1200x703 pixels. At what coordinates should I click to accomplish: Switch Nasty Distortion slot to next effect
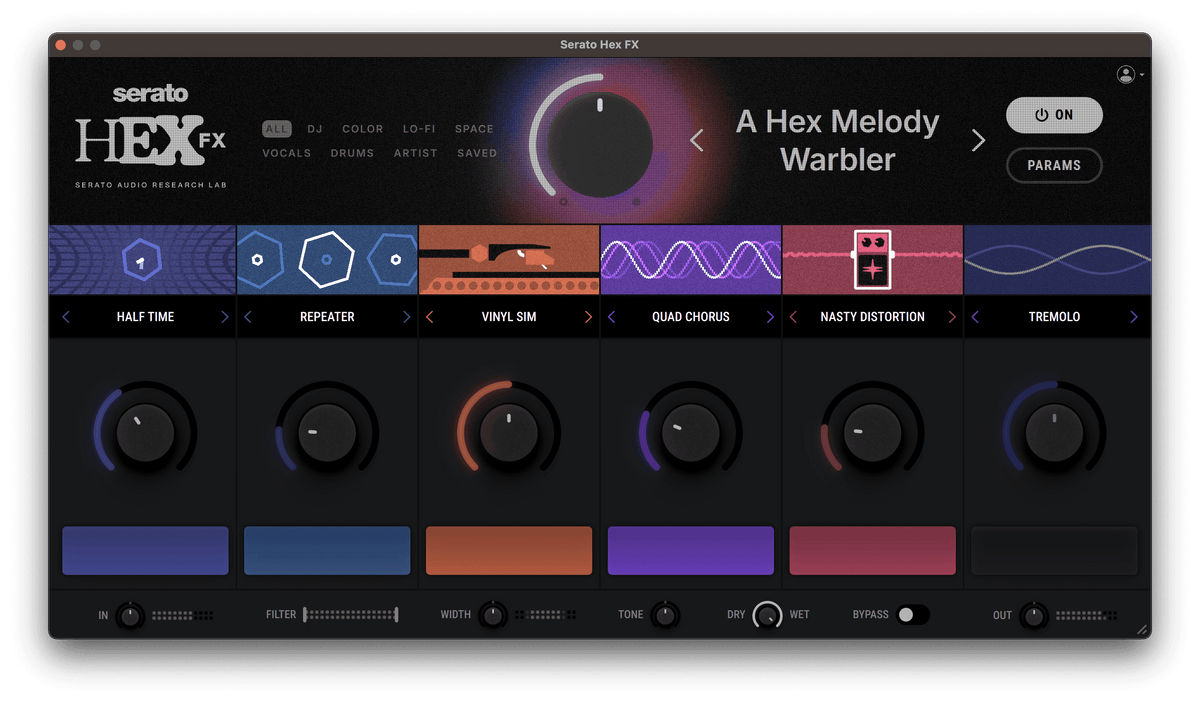[x=952, y=317]
